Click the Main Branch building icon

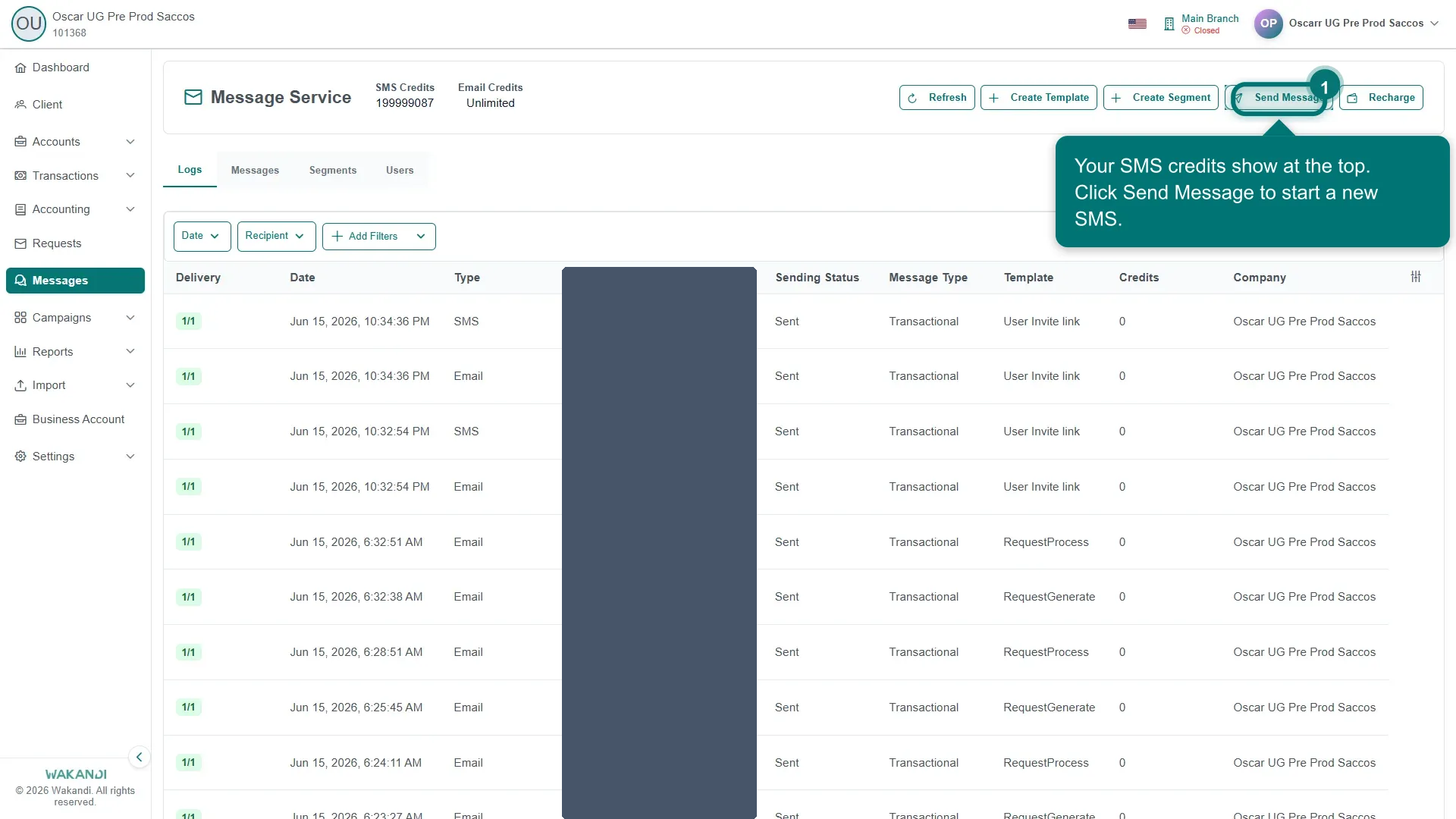1169,24
